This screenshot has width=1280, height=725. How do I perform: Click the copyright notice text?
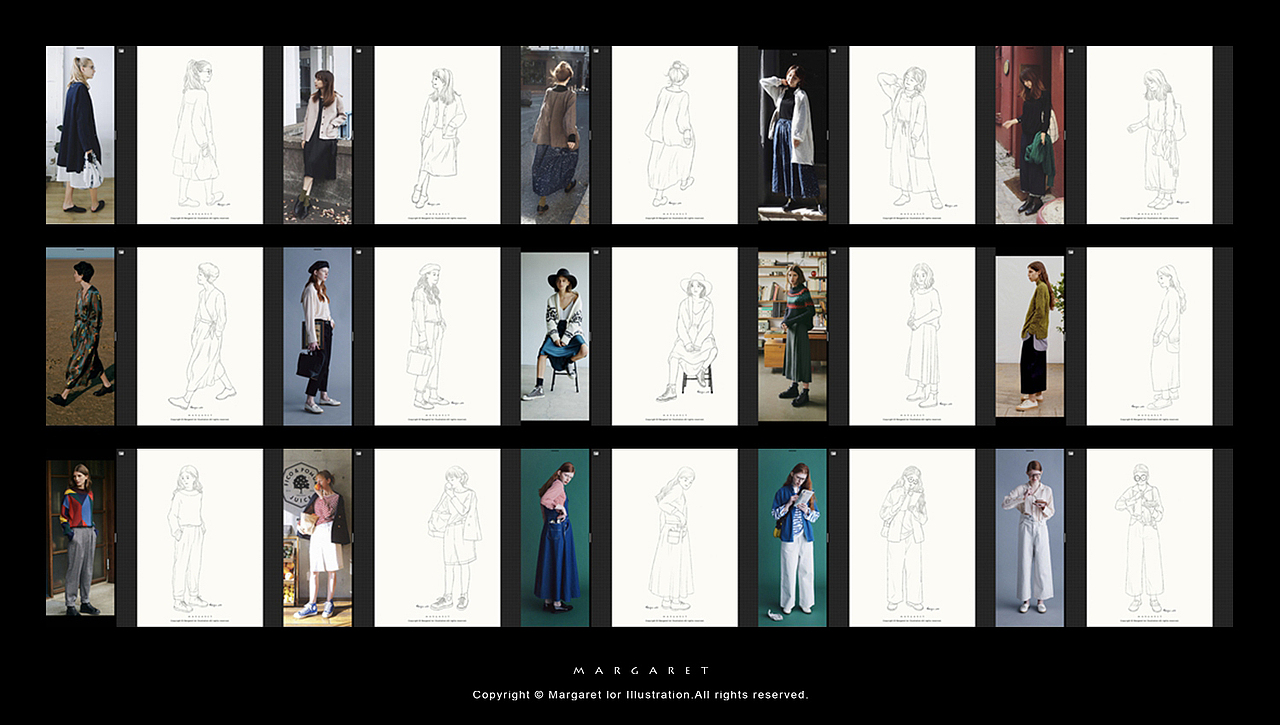(640, 694)
